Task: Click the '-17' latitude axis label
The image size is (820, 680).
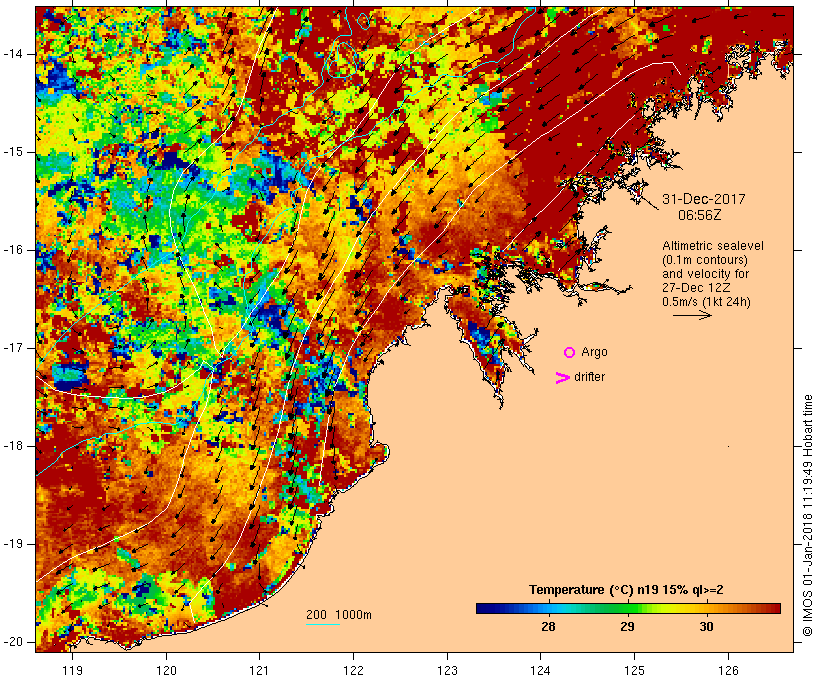Action: tap(12, 348)
